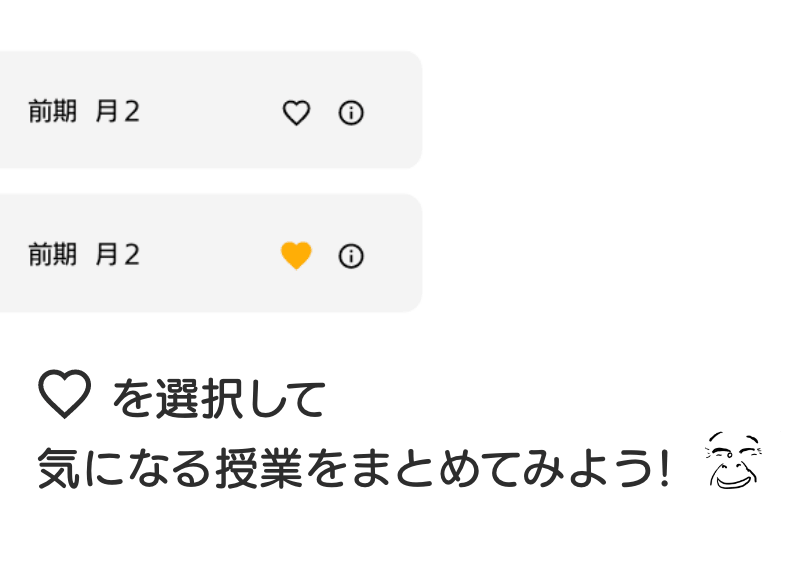Click the gap between the orange heart and its info icon
The width and height of the screenshot is (809, 563).
tap(324, 256)
